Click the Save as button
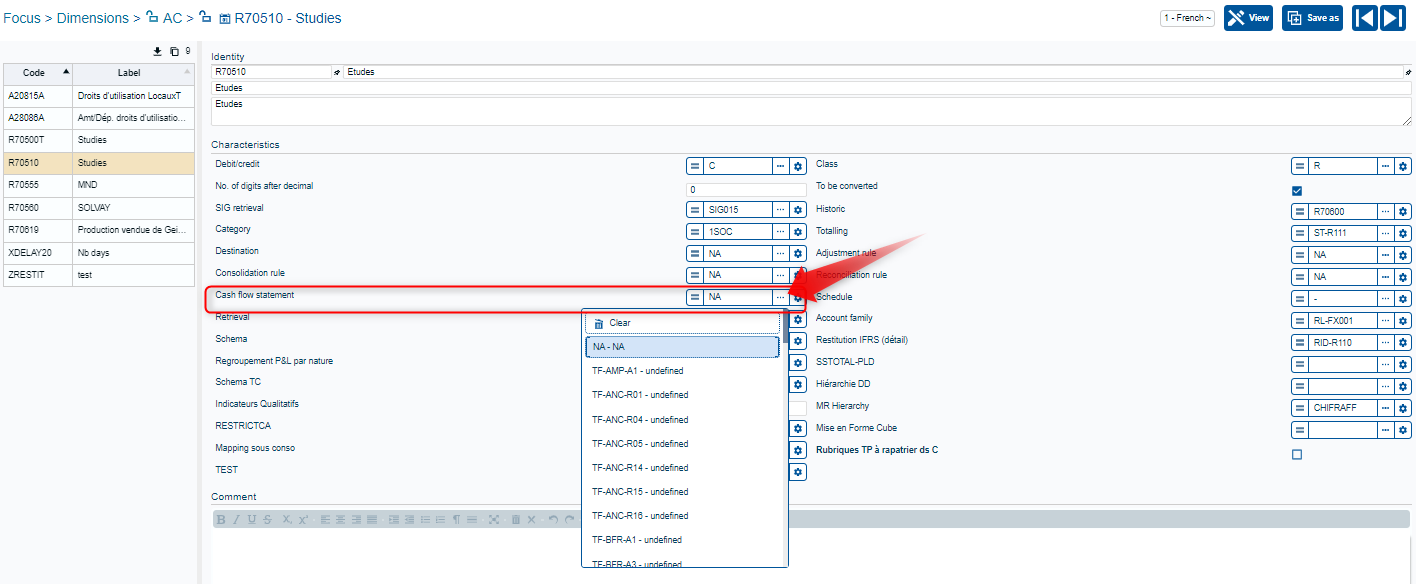Viewport: 1416px width, 584px height. tap(1312, 18)
